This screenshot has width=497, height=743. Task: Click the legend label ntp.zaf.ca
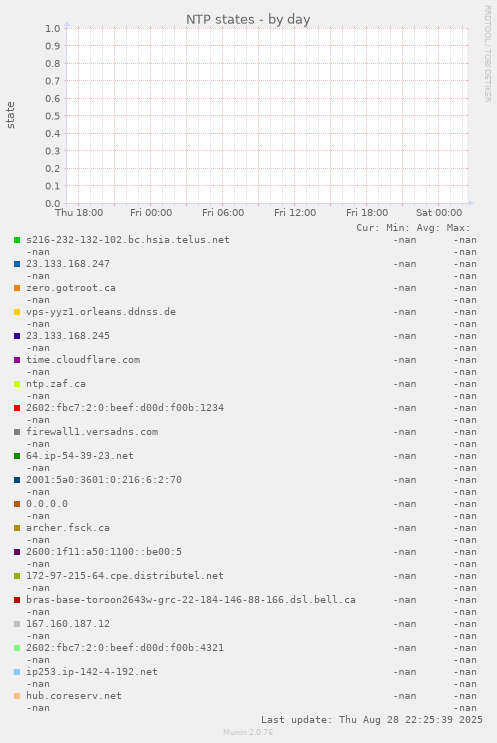[x=56, y=384]
